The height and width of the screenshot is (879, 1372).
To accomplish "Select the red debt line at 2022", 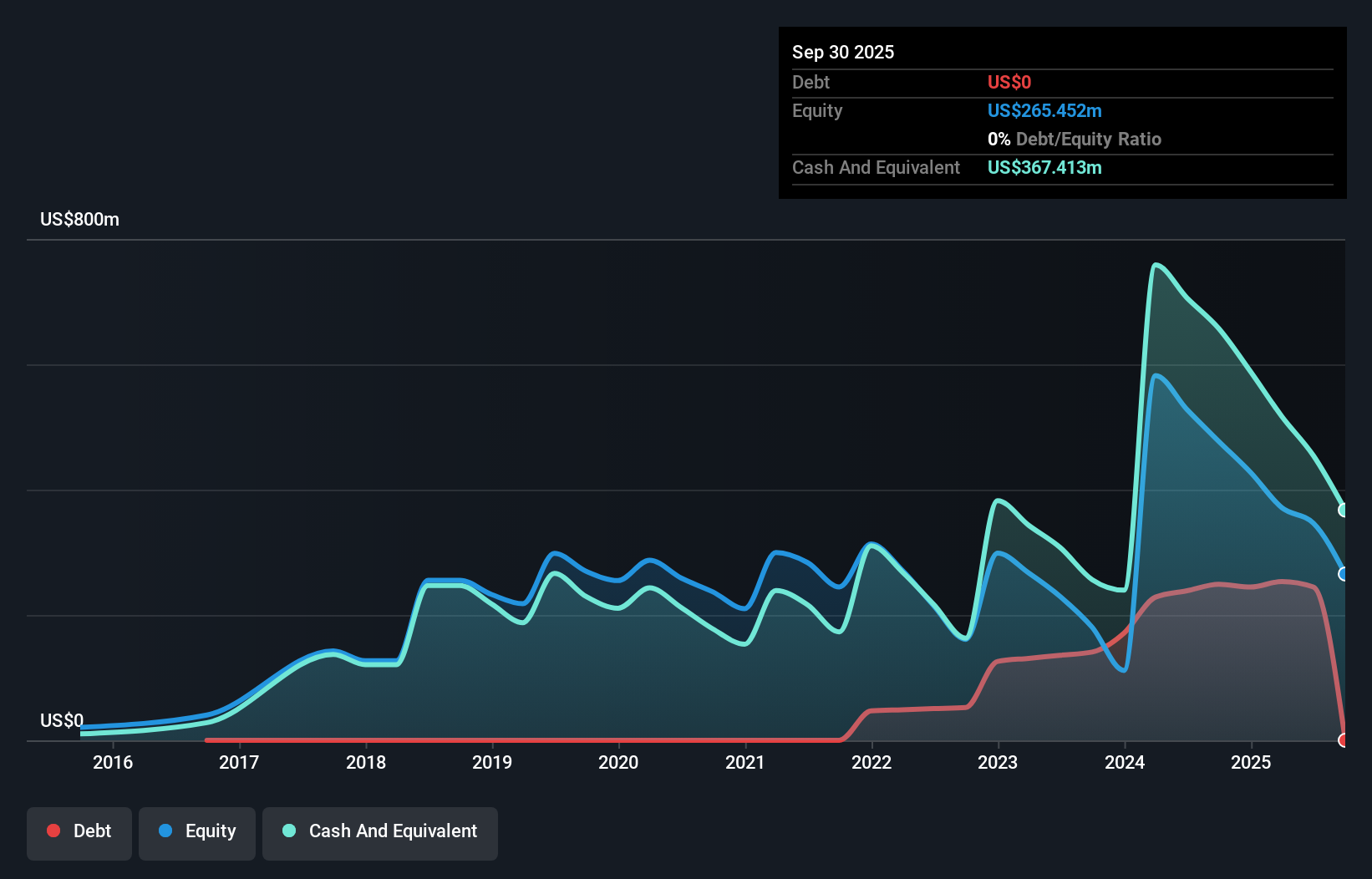I will [x=871, y=710].
